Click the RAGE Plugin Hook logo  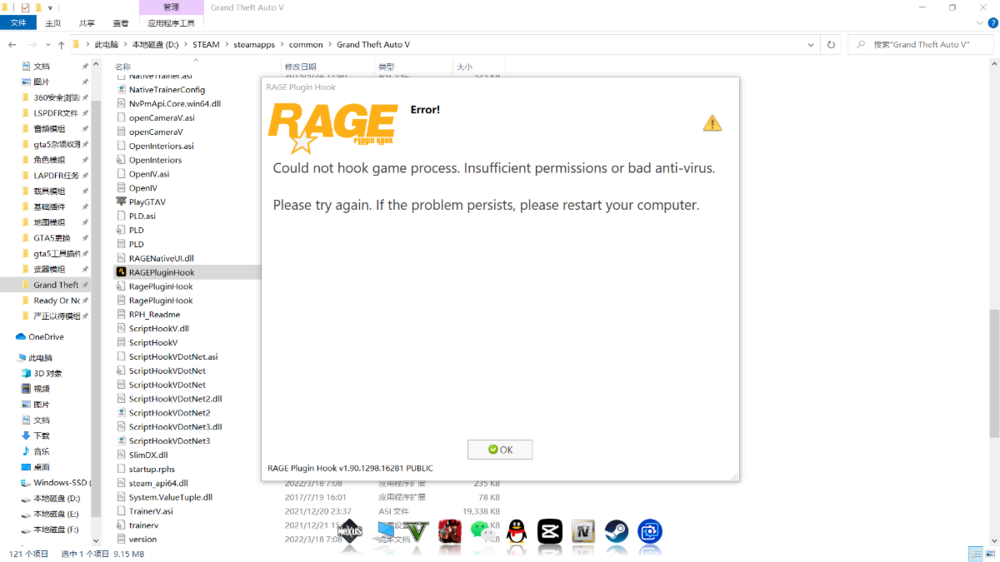[333, 128]
